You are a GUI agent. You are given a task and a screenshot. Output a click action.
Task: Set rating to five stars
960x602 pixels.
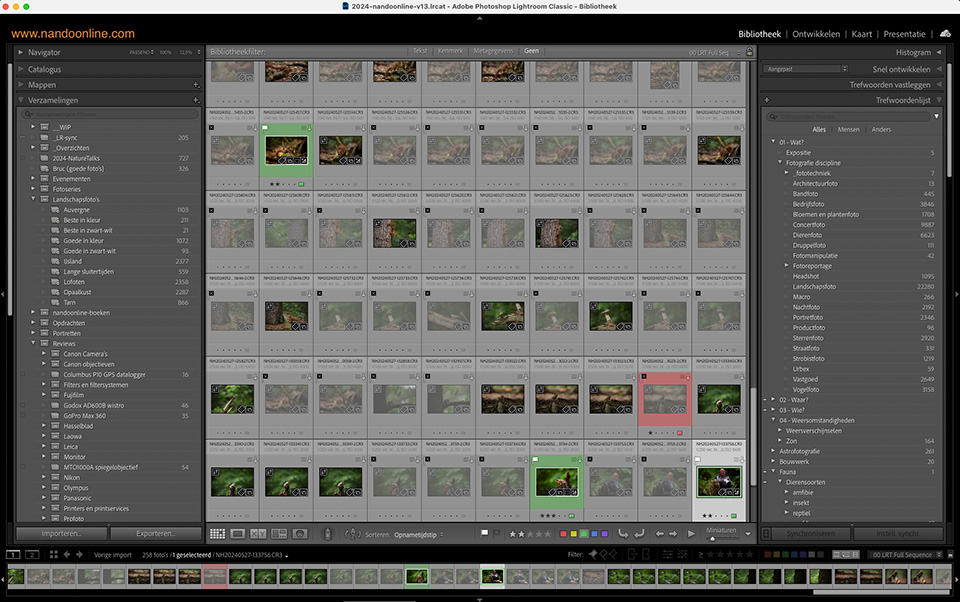[547, 534]
